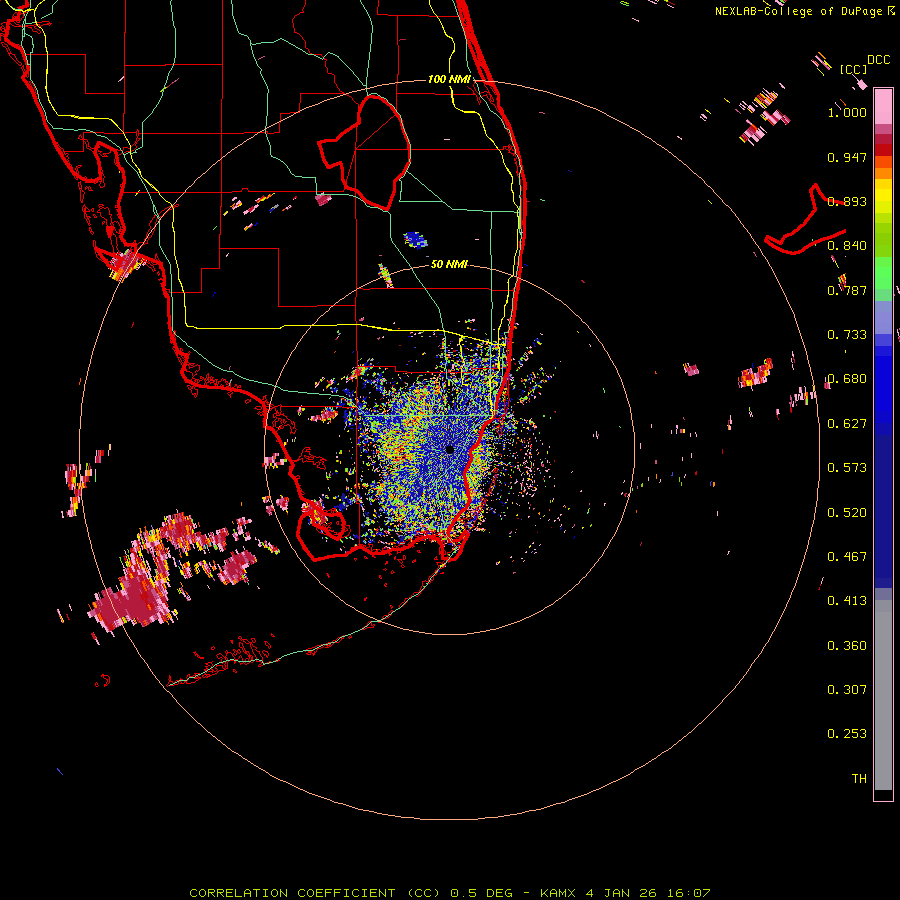Pick the gray color bar segment
This screenshot has height=900, width=900.
coord(883,695)
